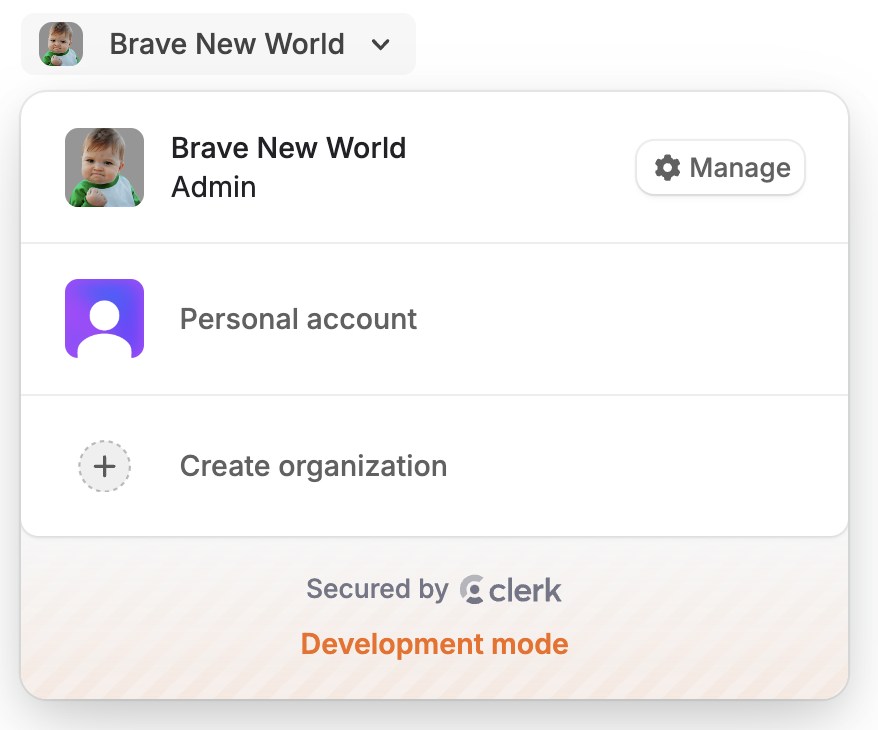Open the Manage organization button
This screenshot has width=878, height=730.
click(x=720, y=168)
